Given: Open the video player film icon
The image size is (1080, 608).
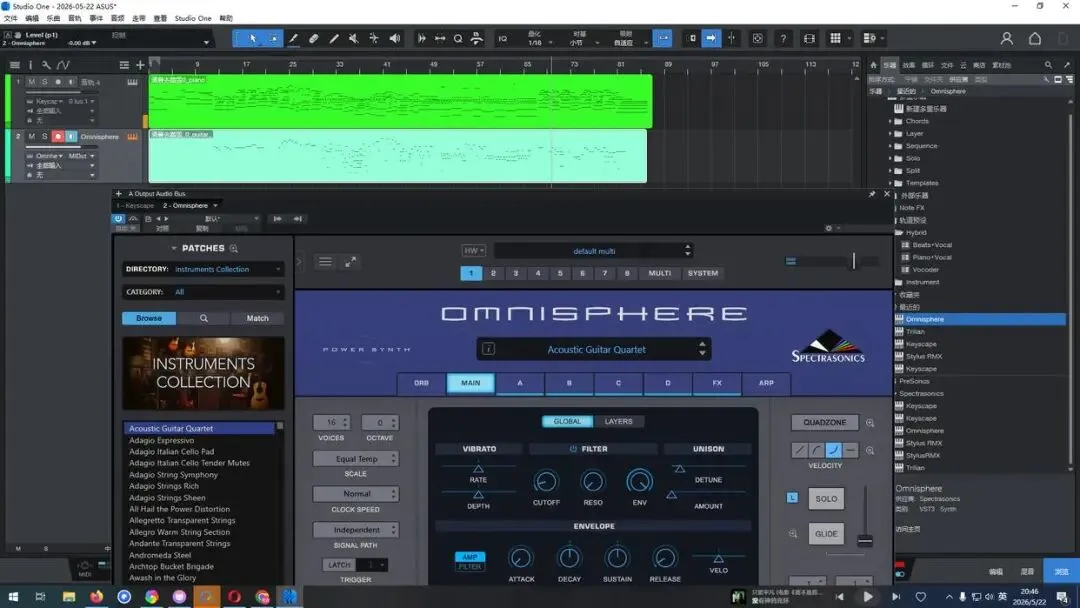Looking at the screenshot, I should click(809, 39).
